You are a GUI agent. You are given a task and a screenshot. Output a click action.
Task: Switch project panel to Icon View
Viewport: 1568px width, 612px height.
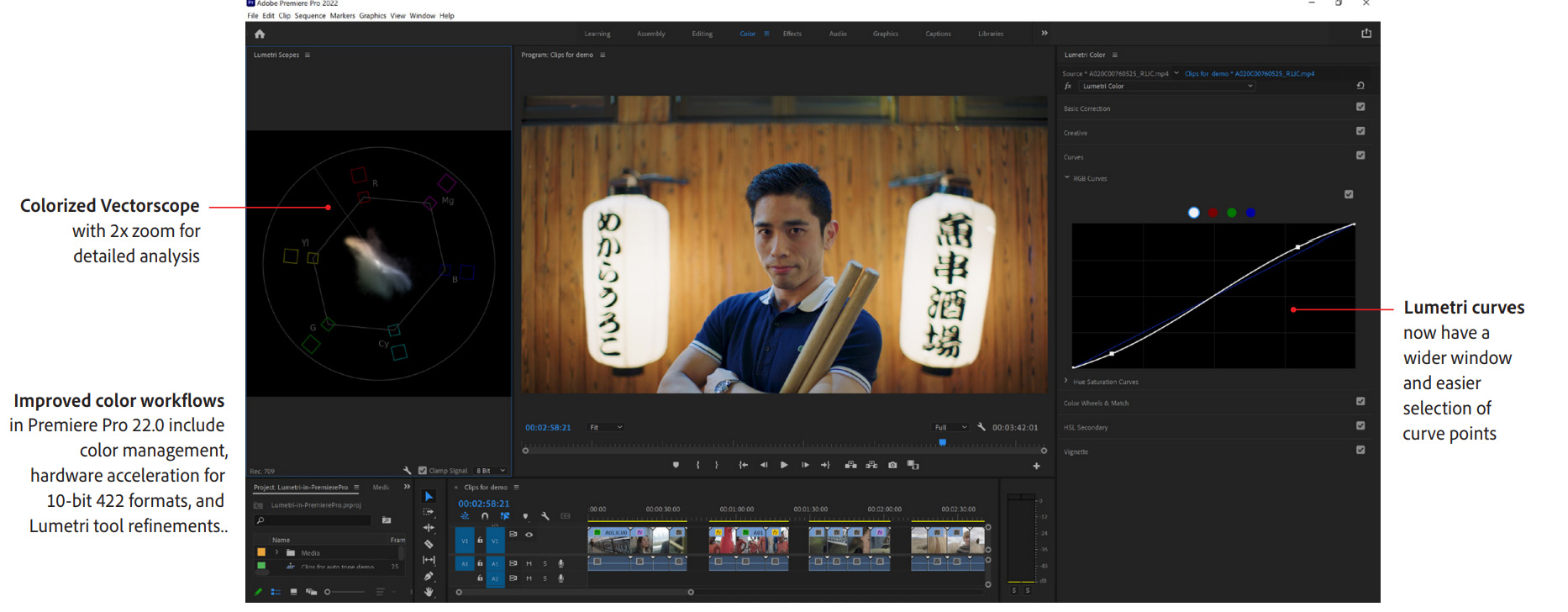click(293, 592)
